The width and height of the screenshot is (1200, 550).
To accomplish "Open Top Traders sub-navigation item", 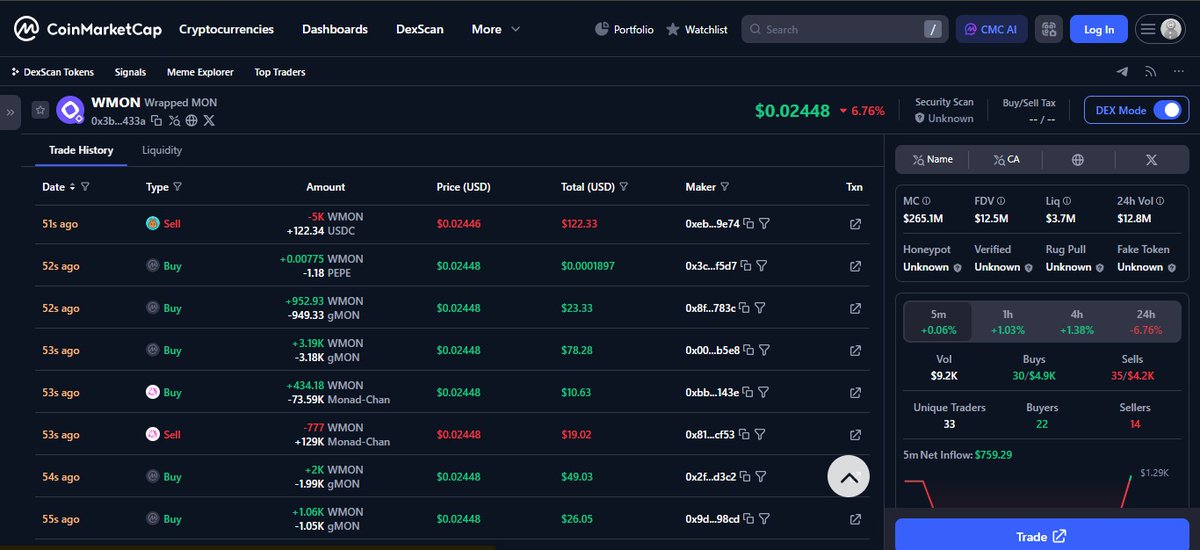I will pyautogui.click(x=280, y=72).
